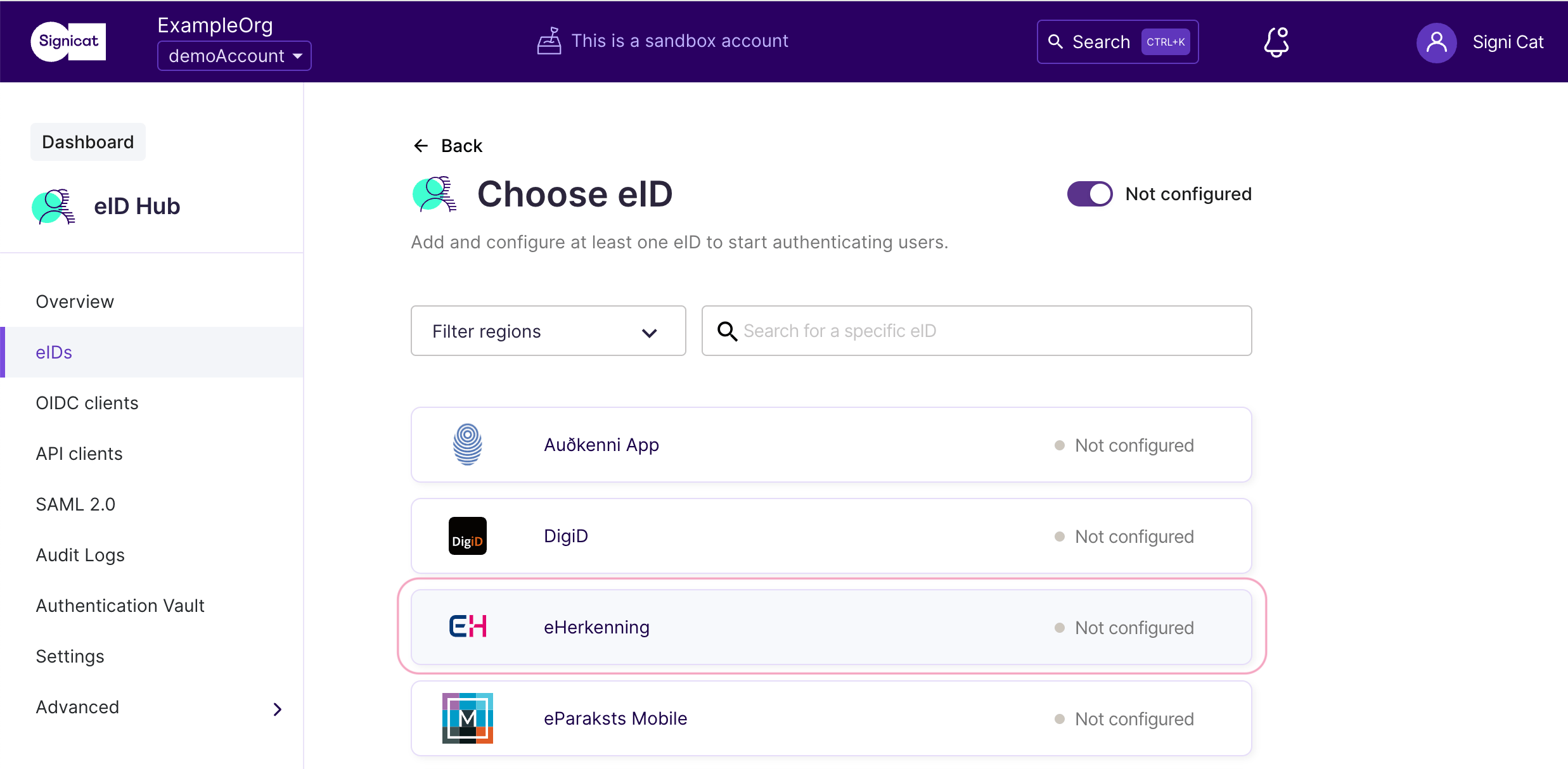Screen dimensions: 1568x769
Task: Click the notification bell icon
Action: [x=1275, y=42]
